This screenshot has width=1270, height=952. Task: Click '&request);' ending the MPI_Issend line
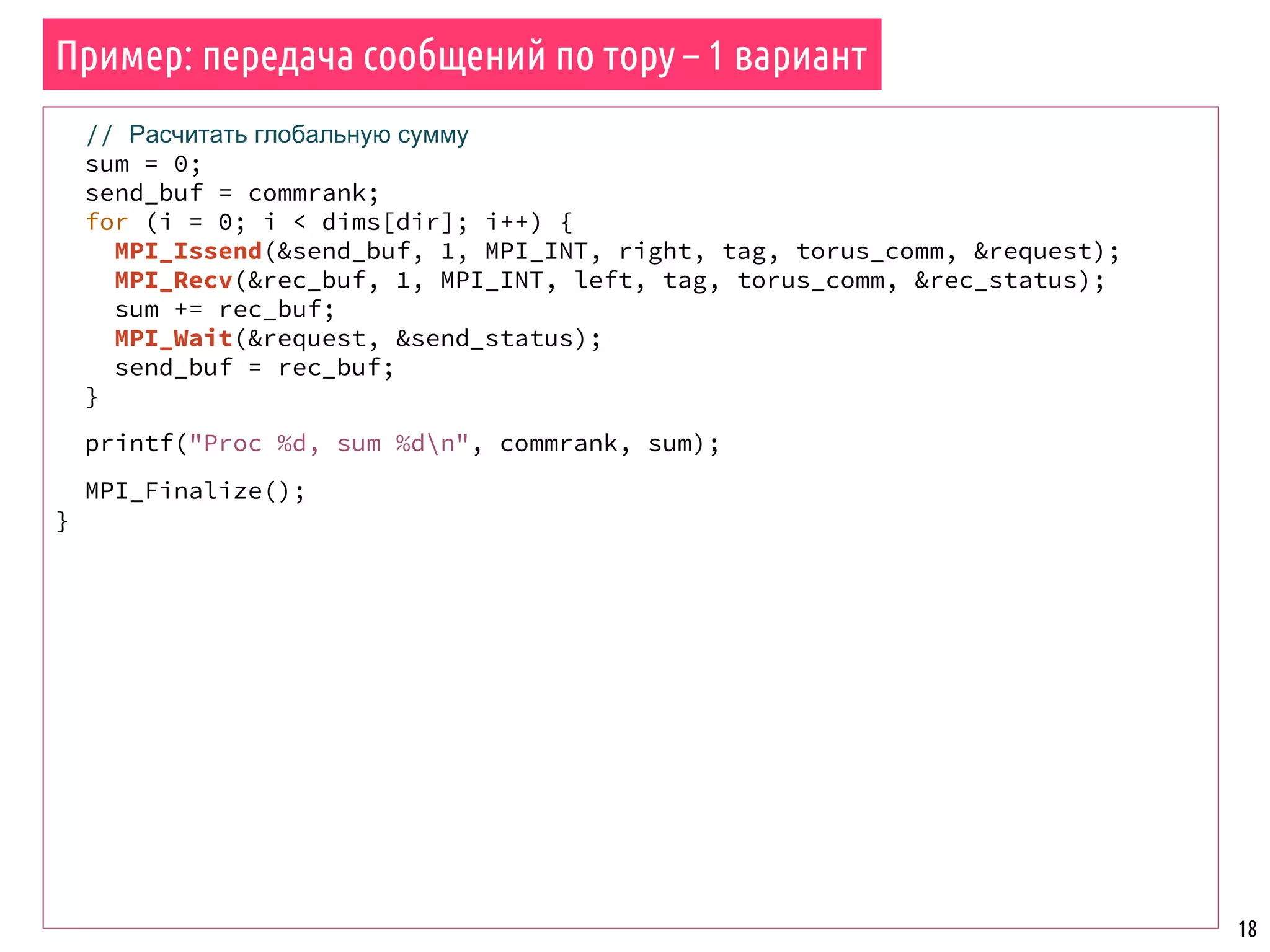(x=1046, y=251)
